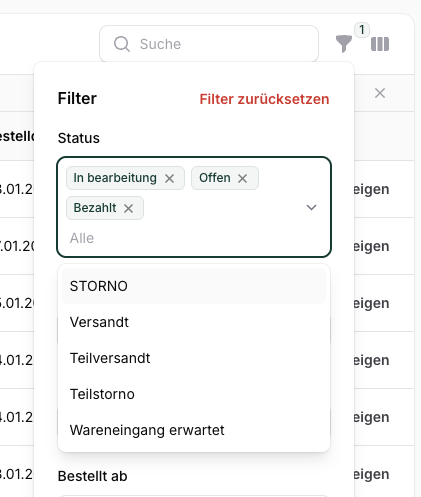Click the 'Offen' chip label
The width and height of the screenshot is (421, 497).
(215, 178)
